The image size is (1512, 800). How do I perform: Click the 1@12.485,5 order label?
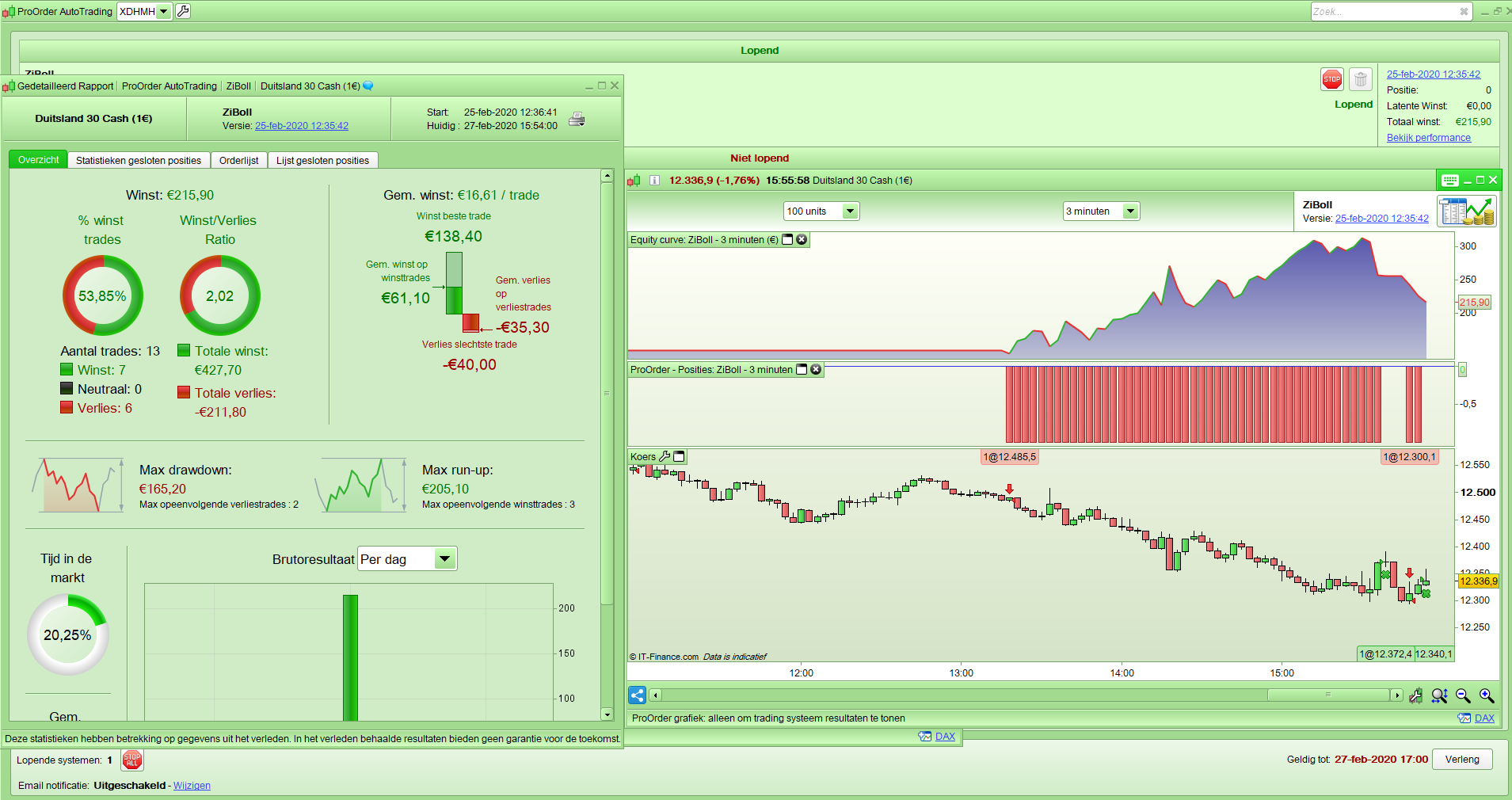1010,457
